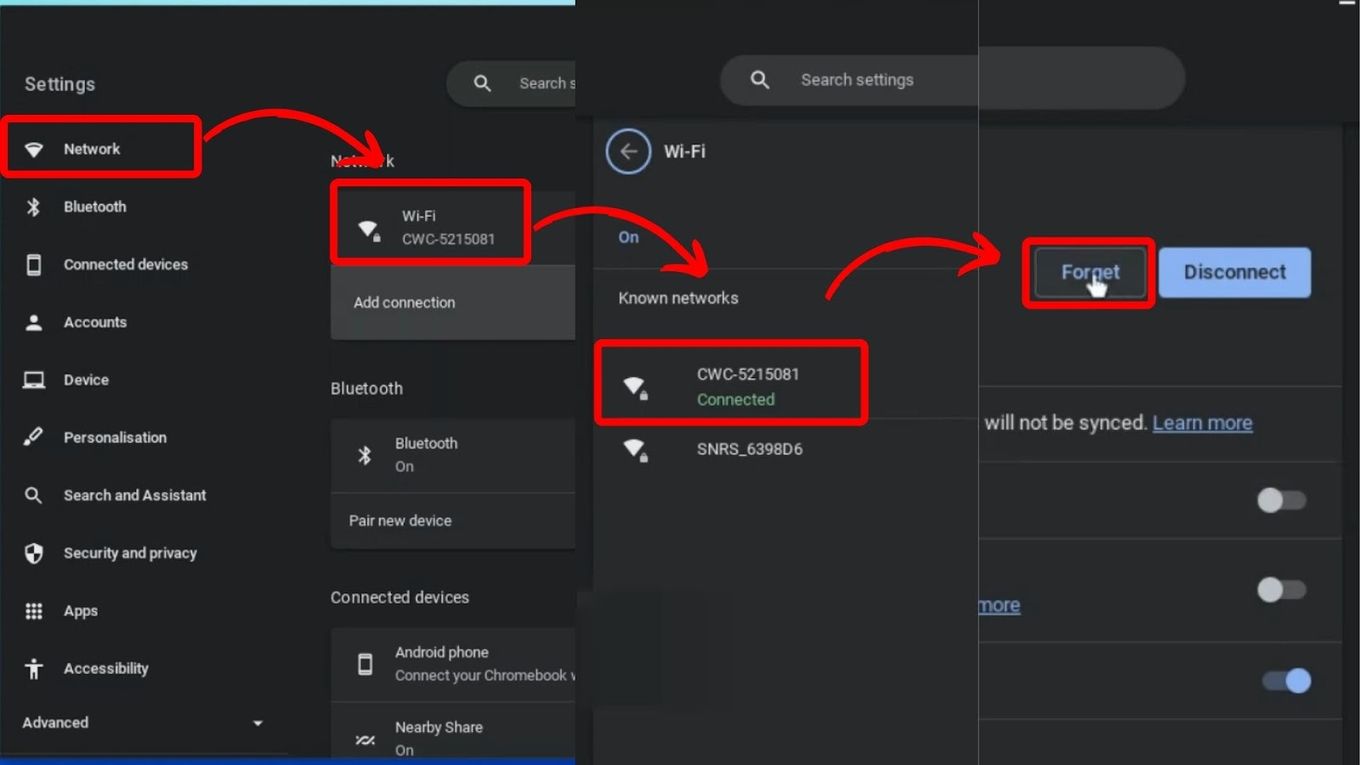Image resolution: width=1360 pixels, height=765 pixels.
Task: Select SNRS_6398D6 known network
Action: click(x=785, y=449)
